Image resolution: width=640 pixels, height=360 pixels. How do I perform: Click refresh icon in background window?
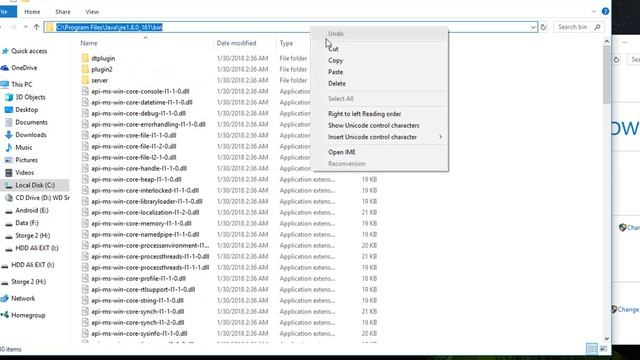coord(616,60)
